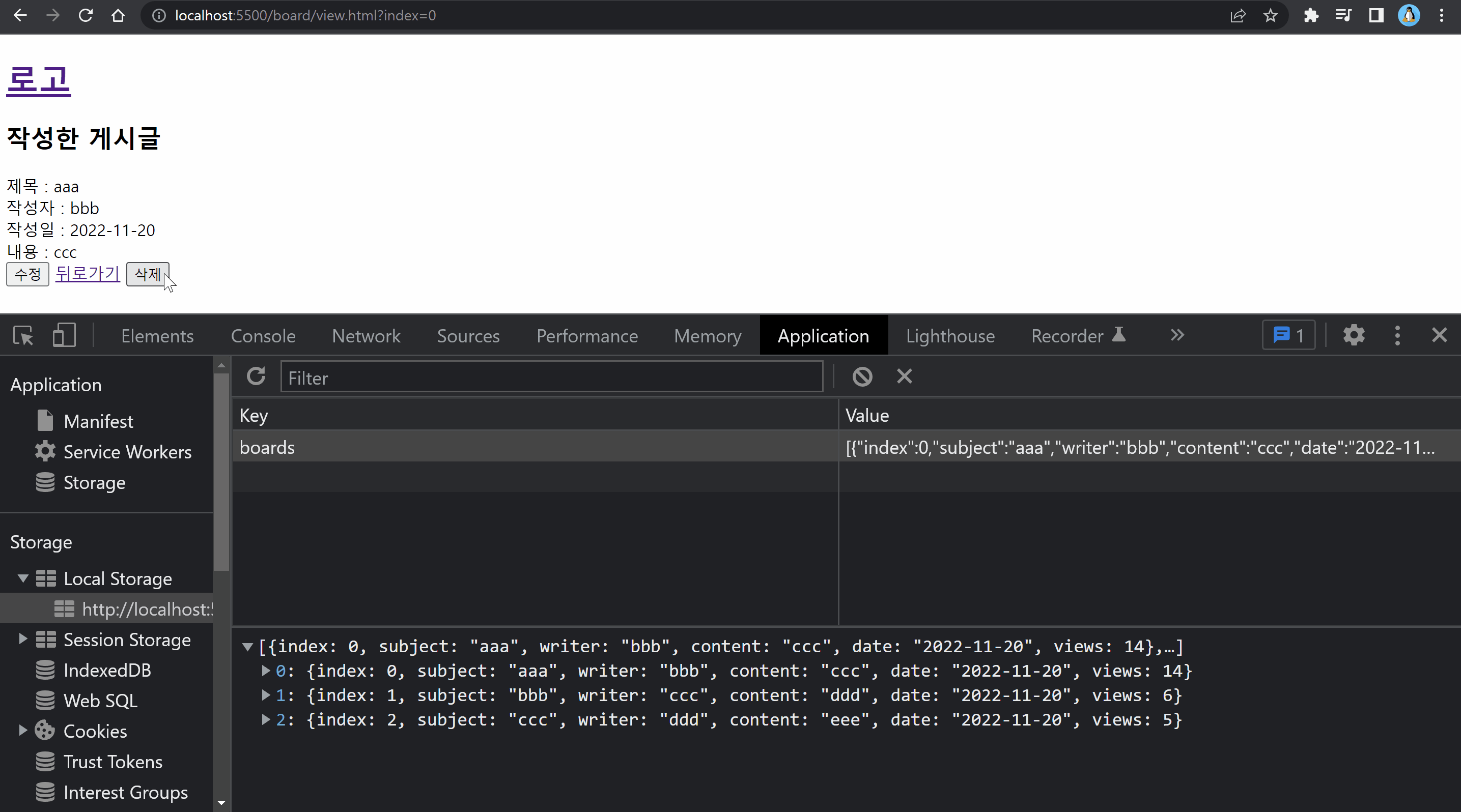Expand array item 1 in preview
This screenshot has height=812, width=1461.
pos(265,695)
